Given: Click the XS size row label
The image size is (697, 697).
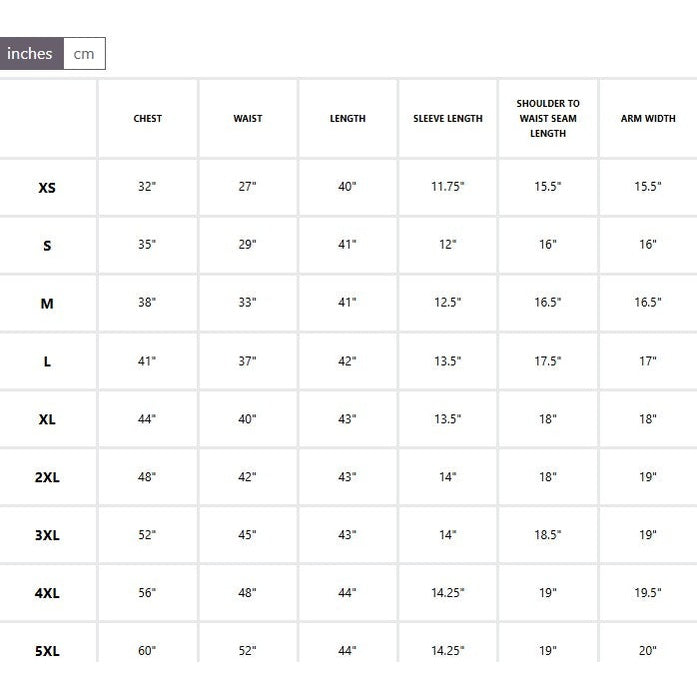Looking at the screenshot, I should coord(47,187).
